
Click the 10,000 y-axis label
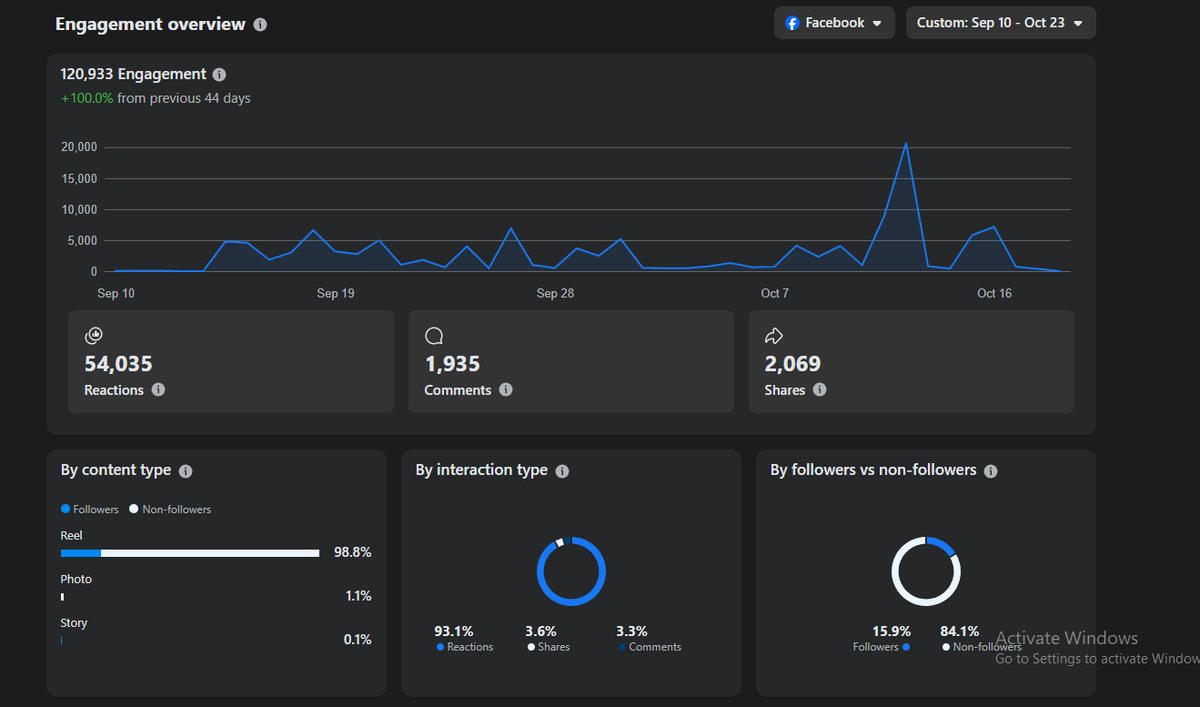tap(79, 209)
